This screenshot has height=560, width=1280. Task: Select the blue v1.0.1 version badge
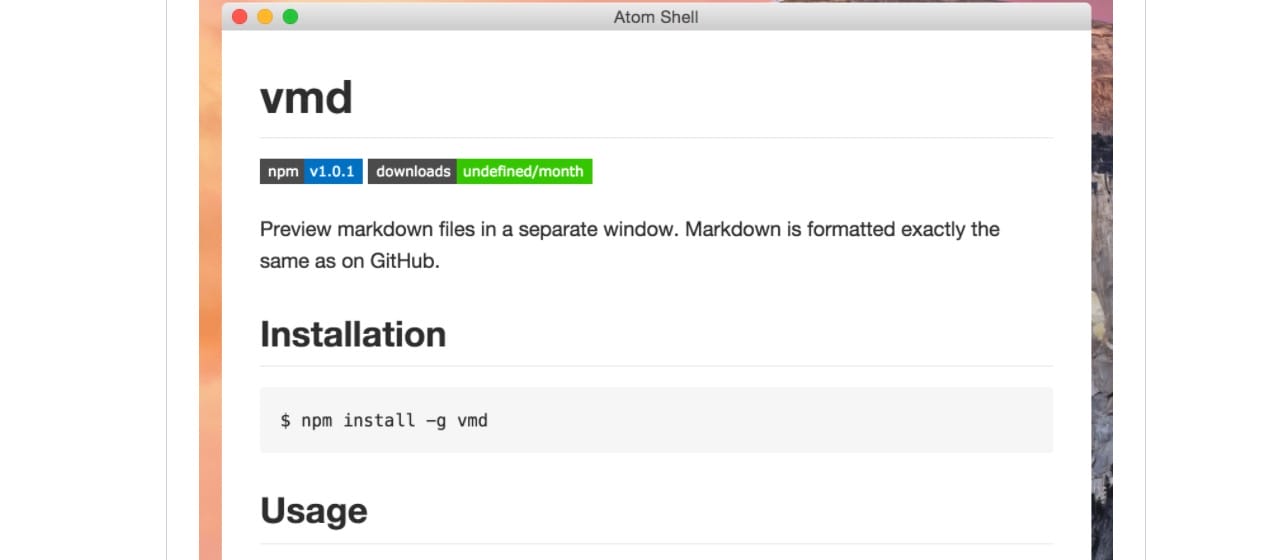(332, 172)
